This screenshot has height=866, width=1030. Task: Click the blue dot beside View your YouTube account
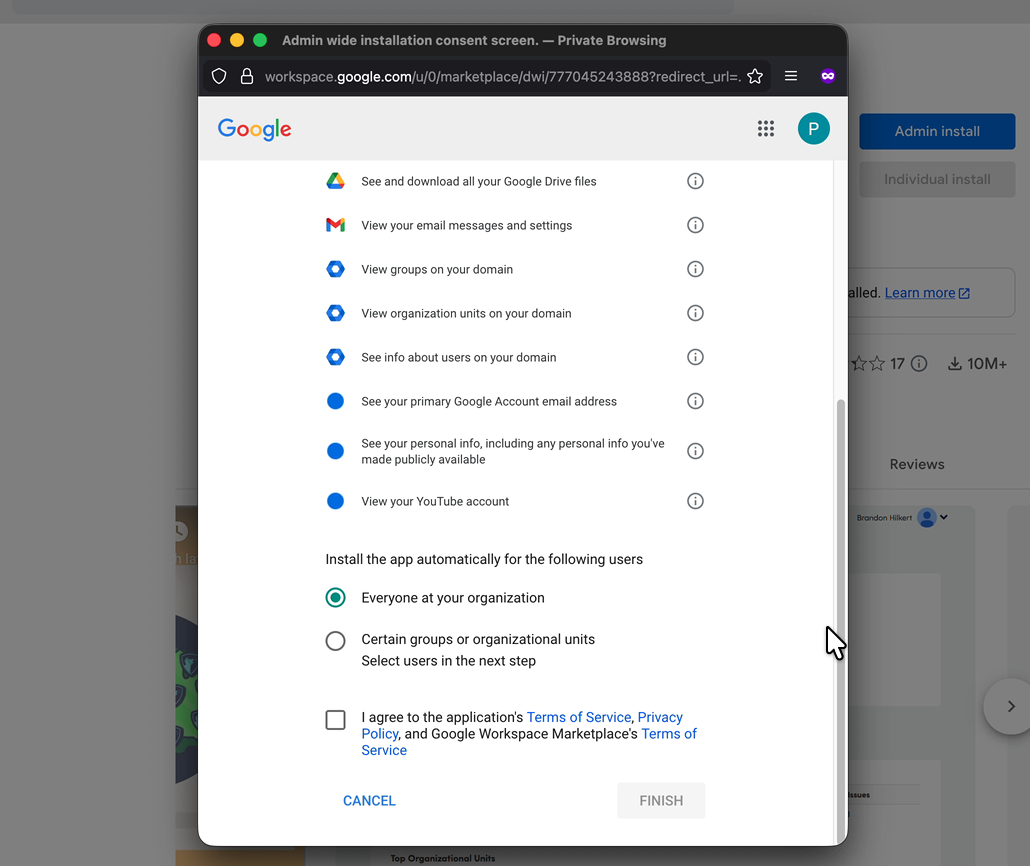click(336, 501)
